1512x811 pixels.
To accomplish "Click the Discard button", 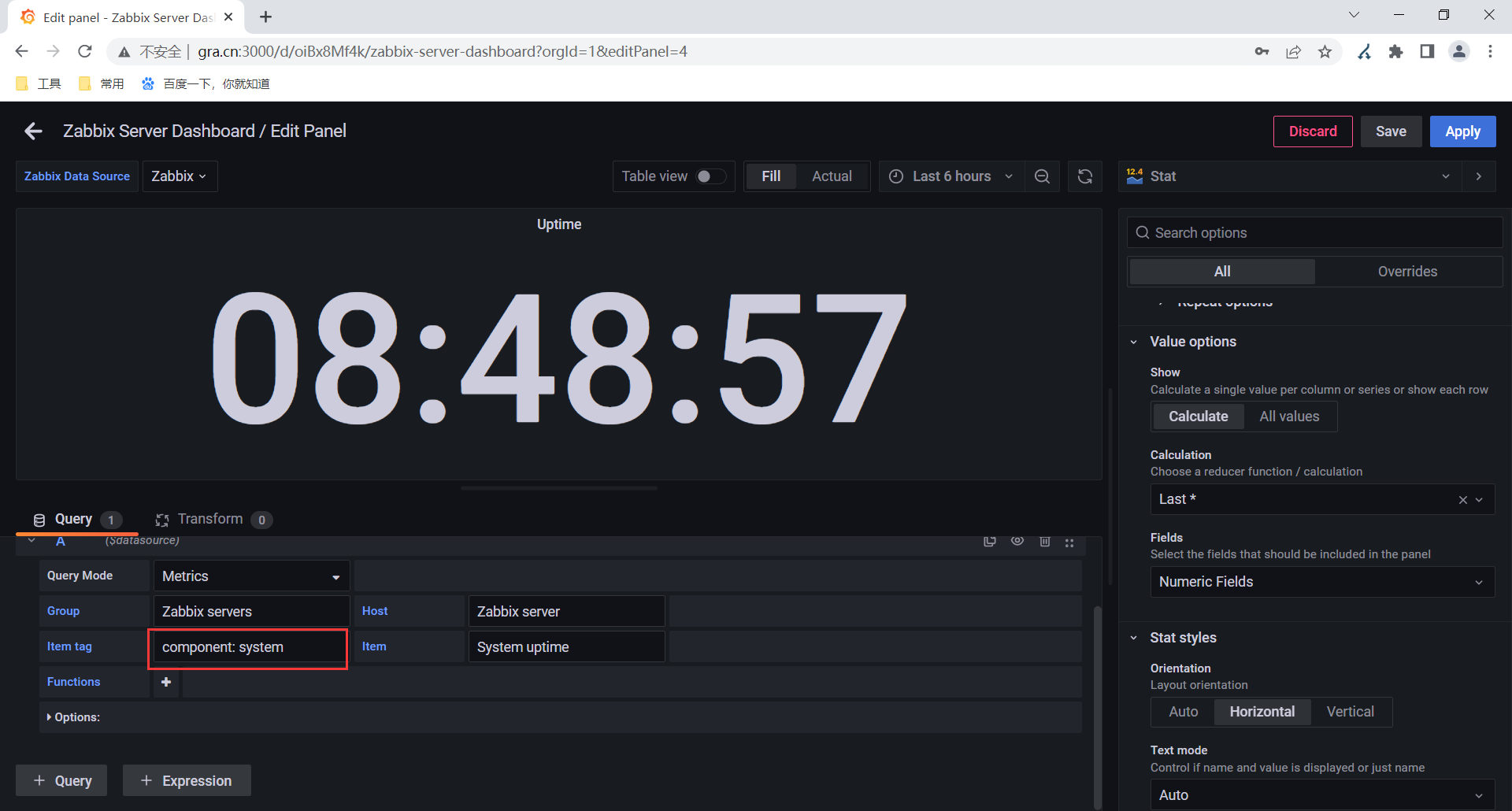I will coord(1313,131).
